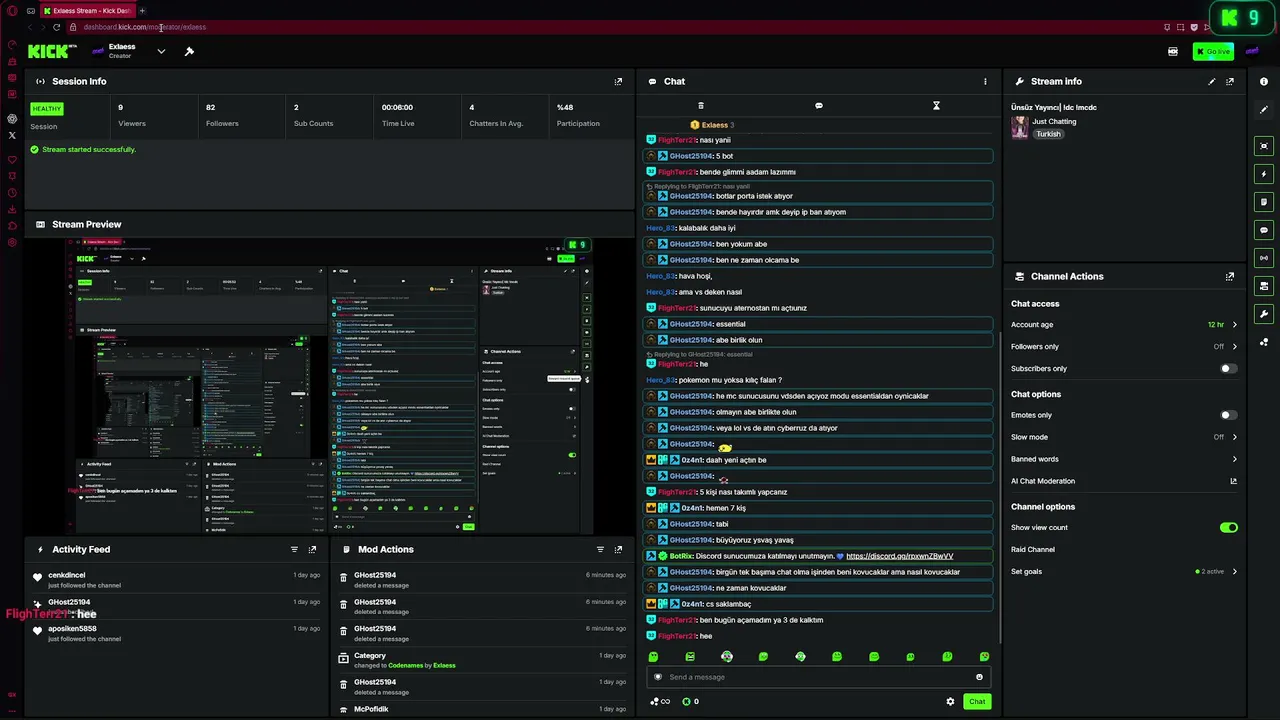Screen dimensions: 1280x720
Task: Switch to the Exlaess Stream browser tab
Action: (87, 10)
